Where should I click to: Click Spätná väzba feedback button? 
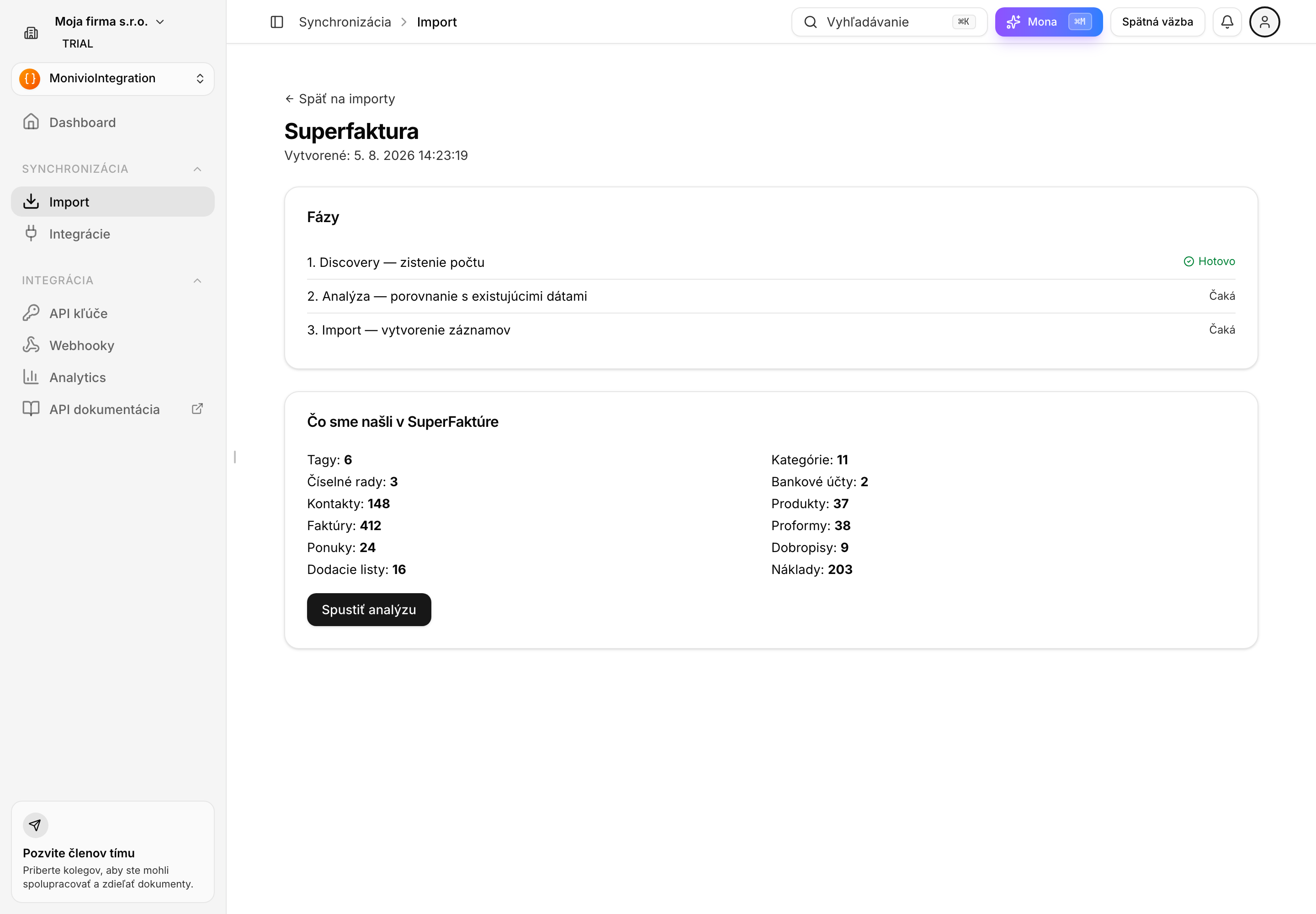(x=1157, y=22)
